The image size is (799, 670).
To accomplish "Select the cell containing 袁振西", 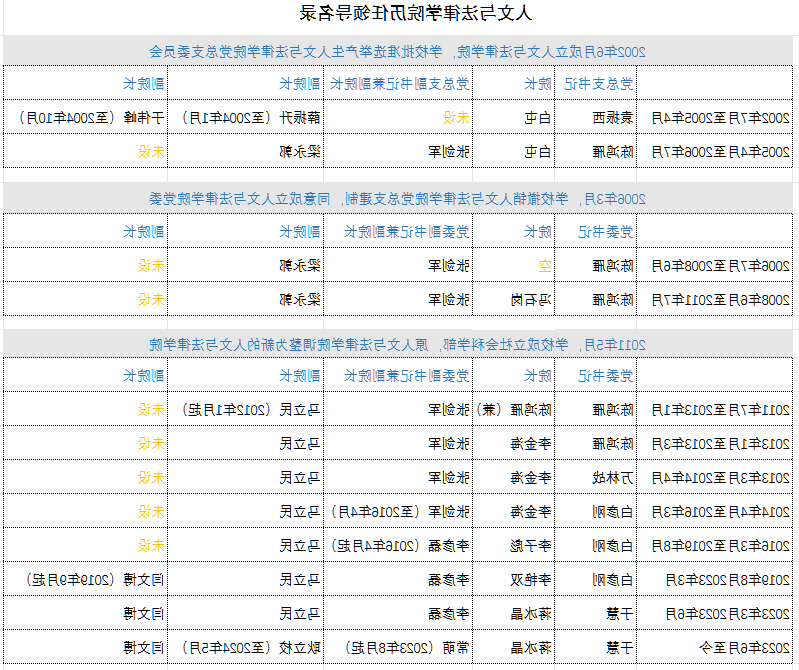I will coord(595,118).
